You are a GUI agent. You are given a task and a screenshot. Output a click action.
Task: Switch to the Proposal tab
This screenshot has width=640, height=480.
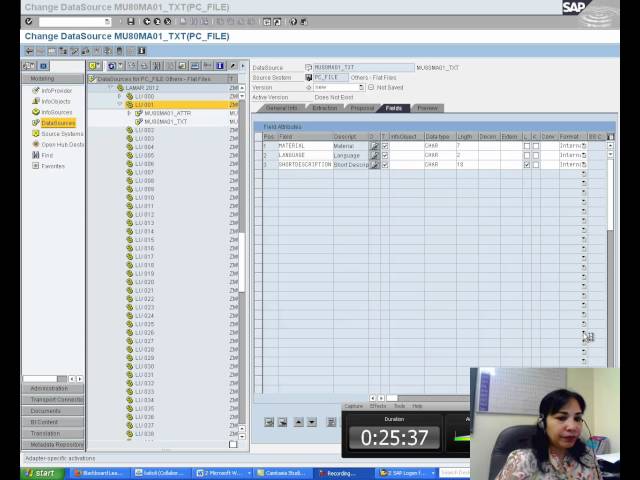point(362,108)
